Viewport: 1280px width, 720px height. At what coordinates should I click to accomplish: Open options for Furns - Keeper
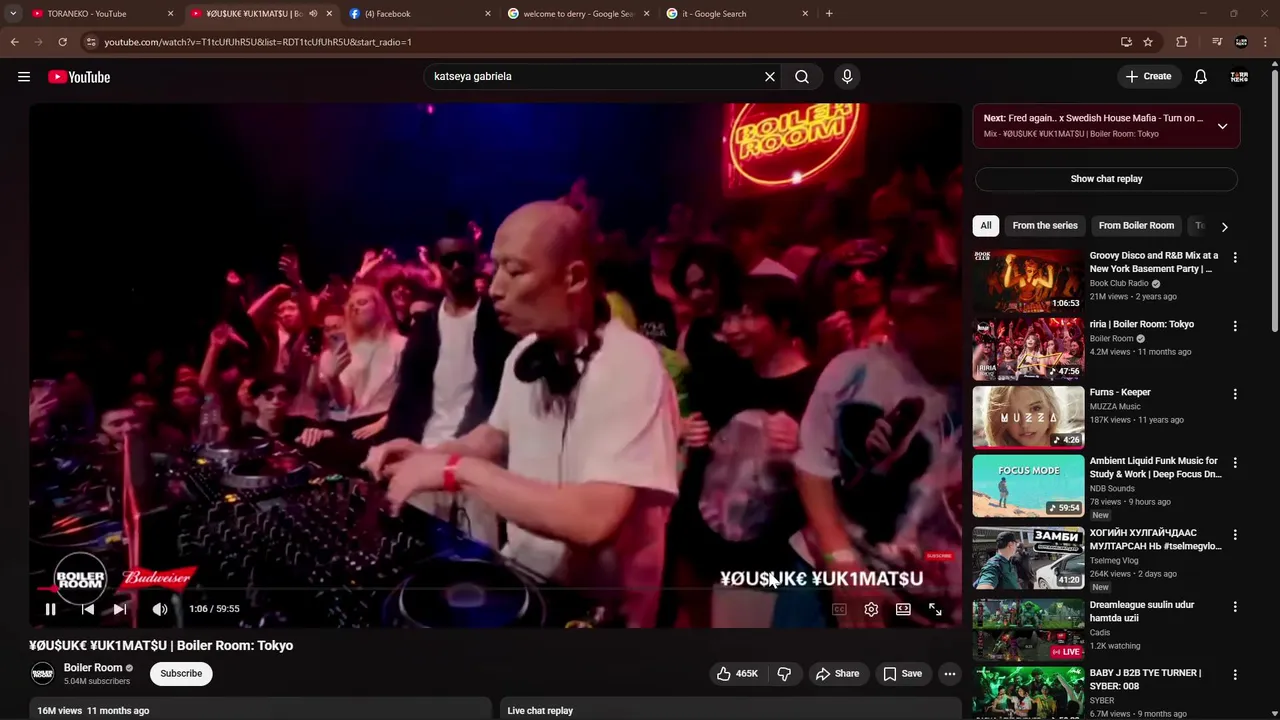(x=1235, y=394)
